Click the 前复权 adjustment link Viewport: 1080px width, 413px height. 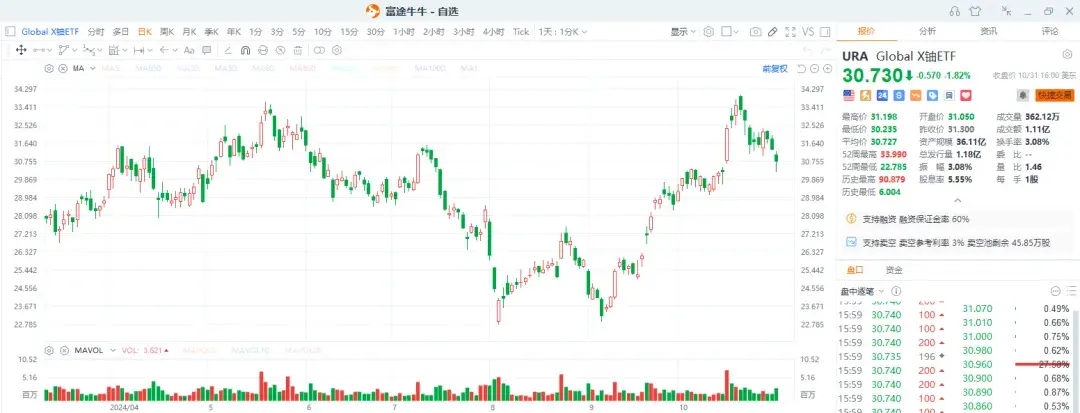(x=775, y=68)
